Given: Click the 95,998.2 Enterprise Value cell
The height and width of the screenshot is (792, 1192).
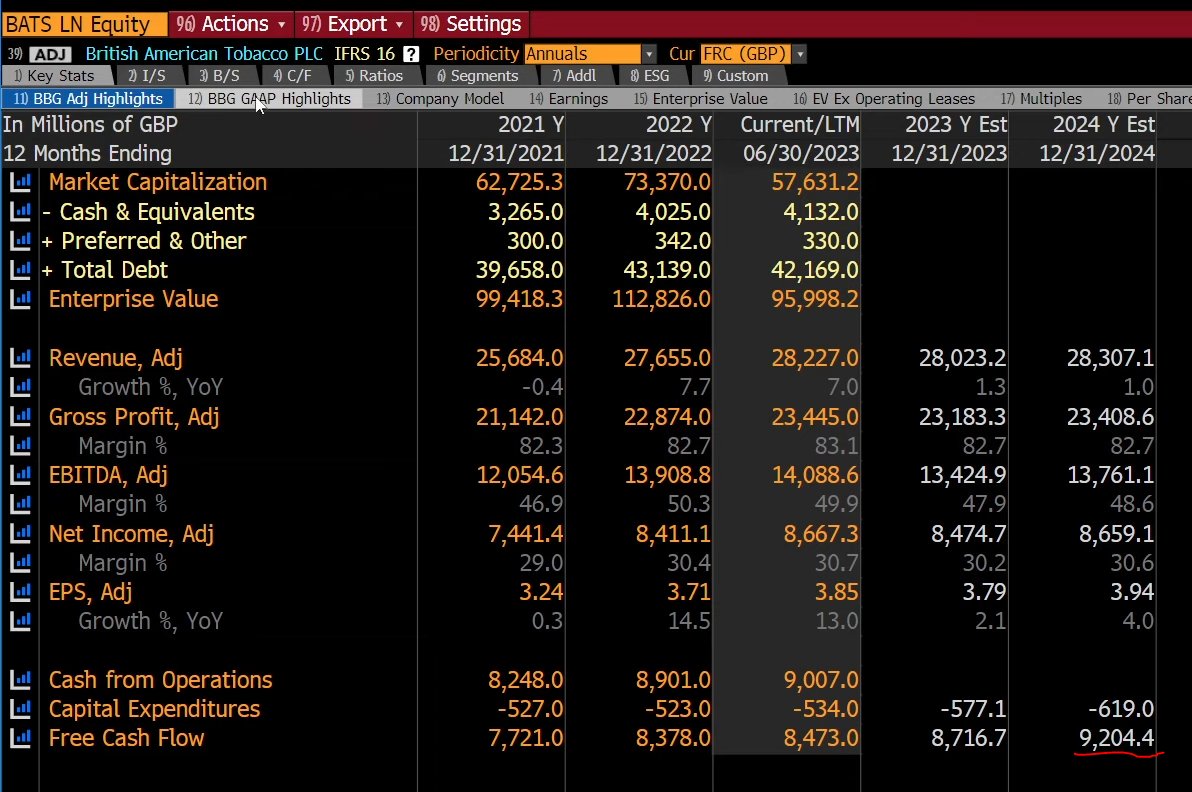Looking at the screenshot, I should point(815,299).
